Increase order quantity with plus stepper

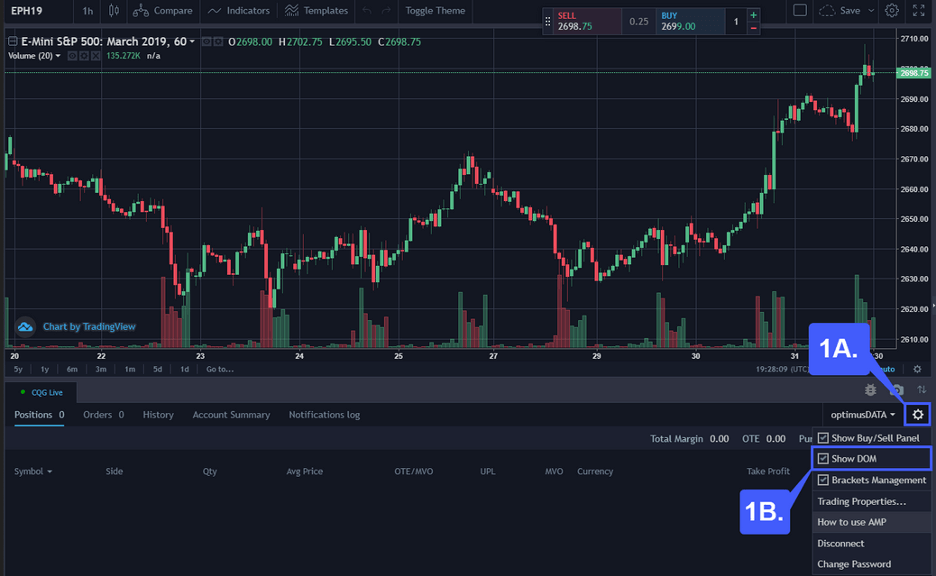[754, 15]
